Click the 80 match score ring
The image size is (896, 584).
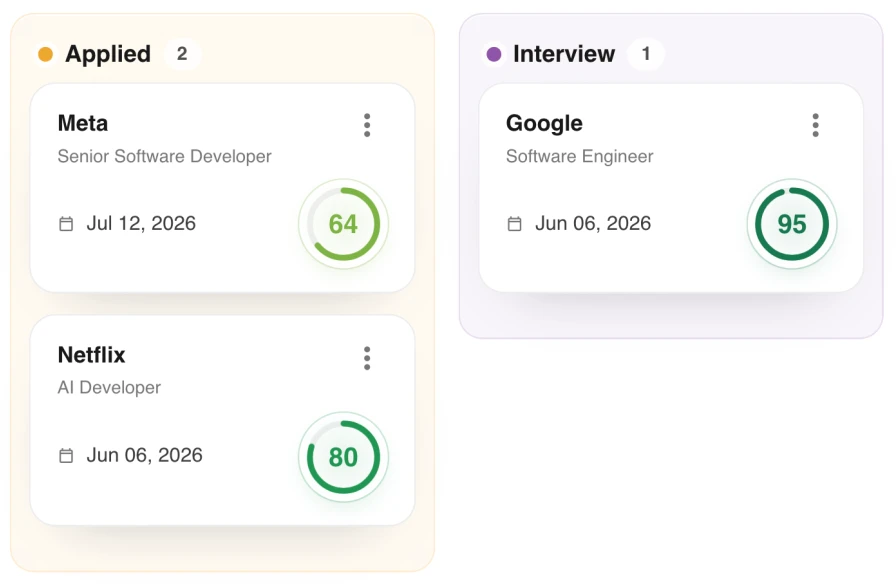click(343, 457)
